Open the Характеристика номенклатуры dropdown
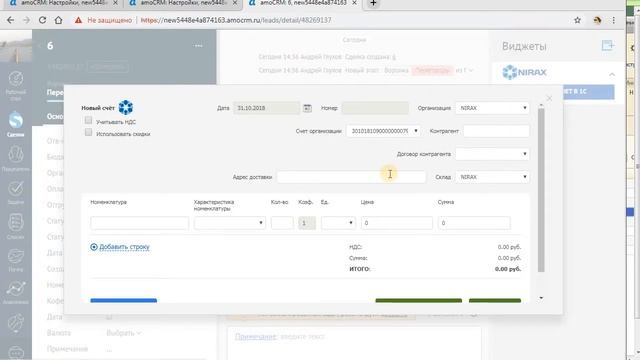 click(x=230, y=223)
